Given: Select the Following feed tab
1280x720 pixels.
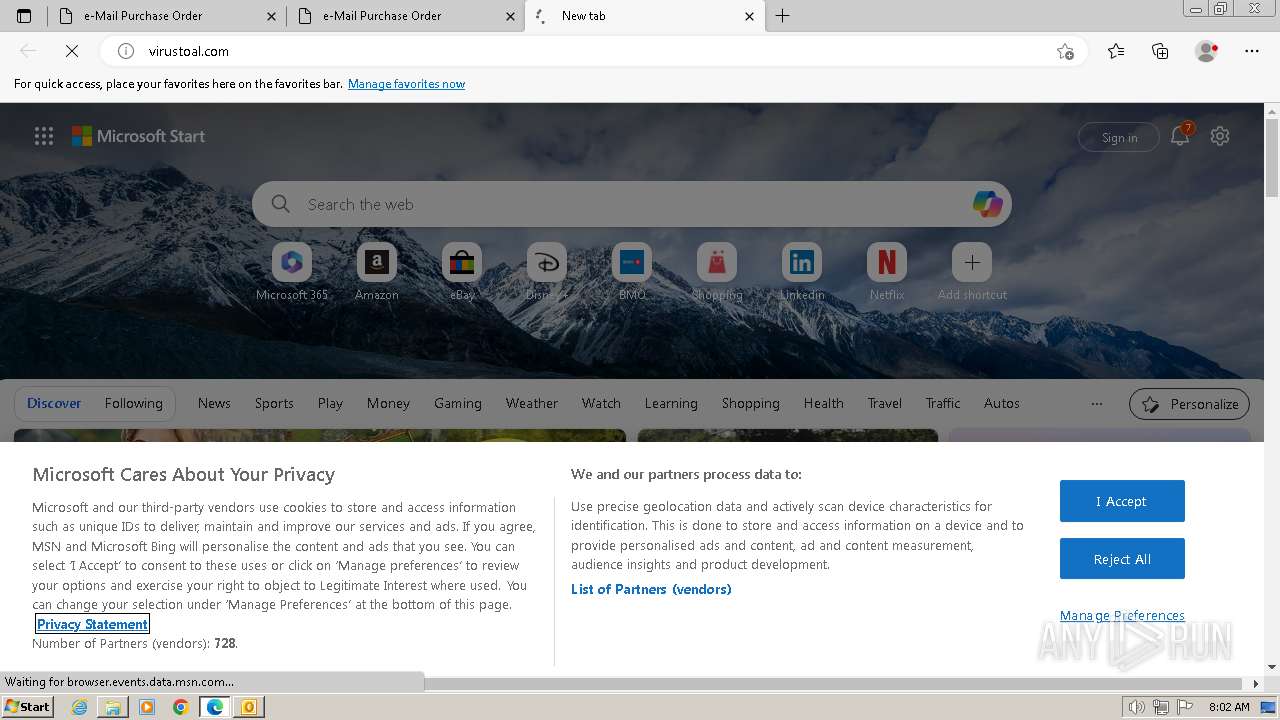Looking at the screenshot, I should 134,404.
